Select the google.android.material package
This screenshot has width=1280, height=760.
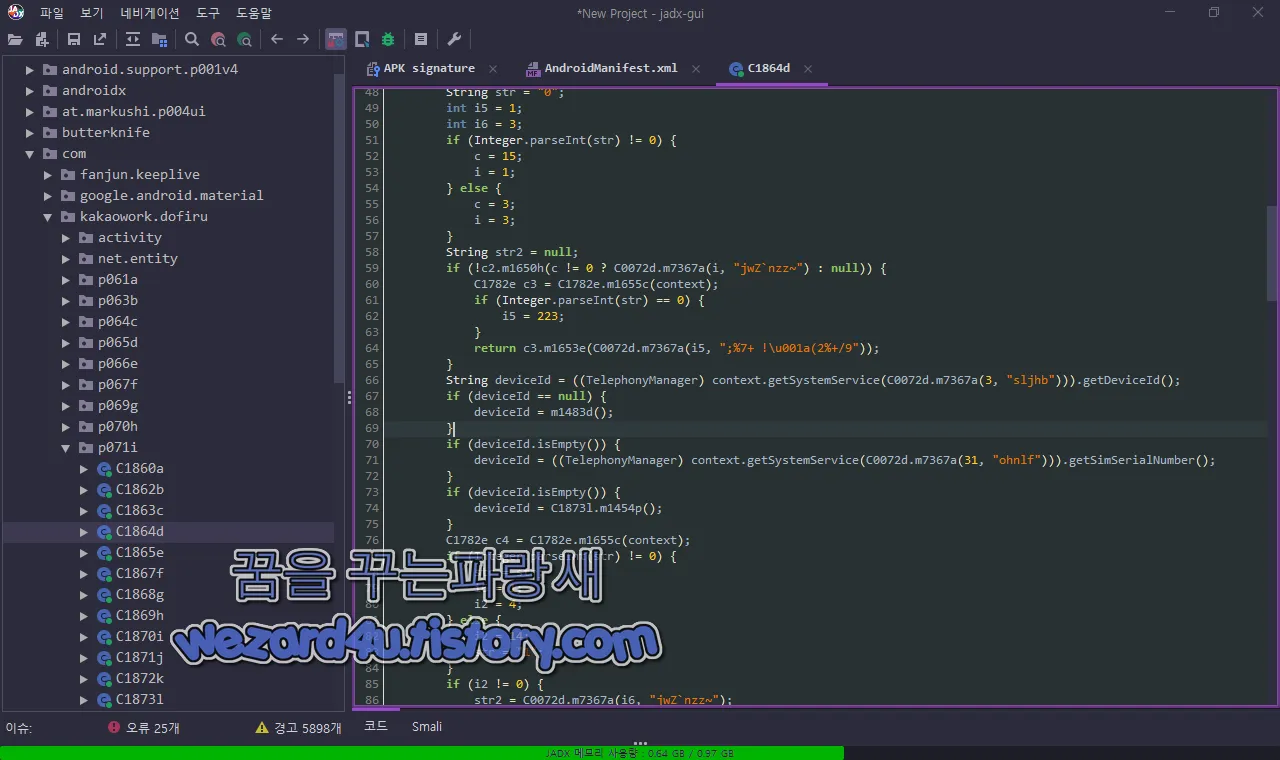tap(171, 195)
